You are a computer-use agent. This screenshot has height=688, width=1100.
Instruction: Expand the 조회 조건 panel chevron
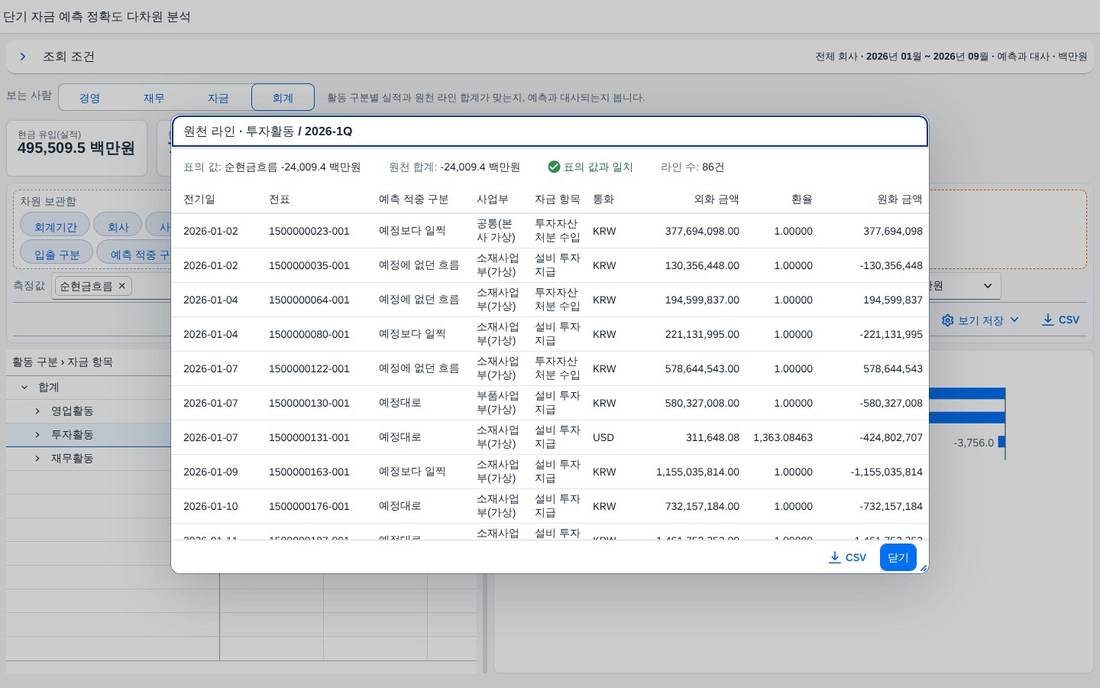coord(22,56)
